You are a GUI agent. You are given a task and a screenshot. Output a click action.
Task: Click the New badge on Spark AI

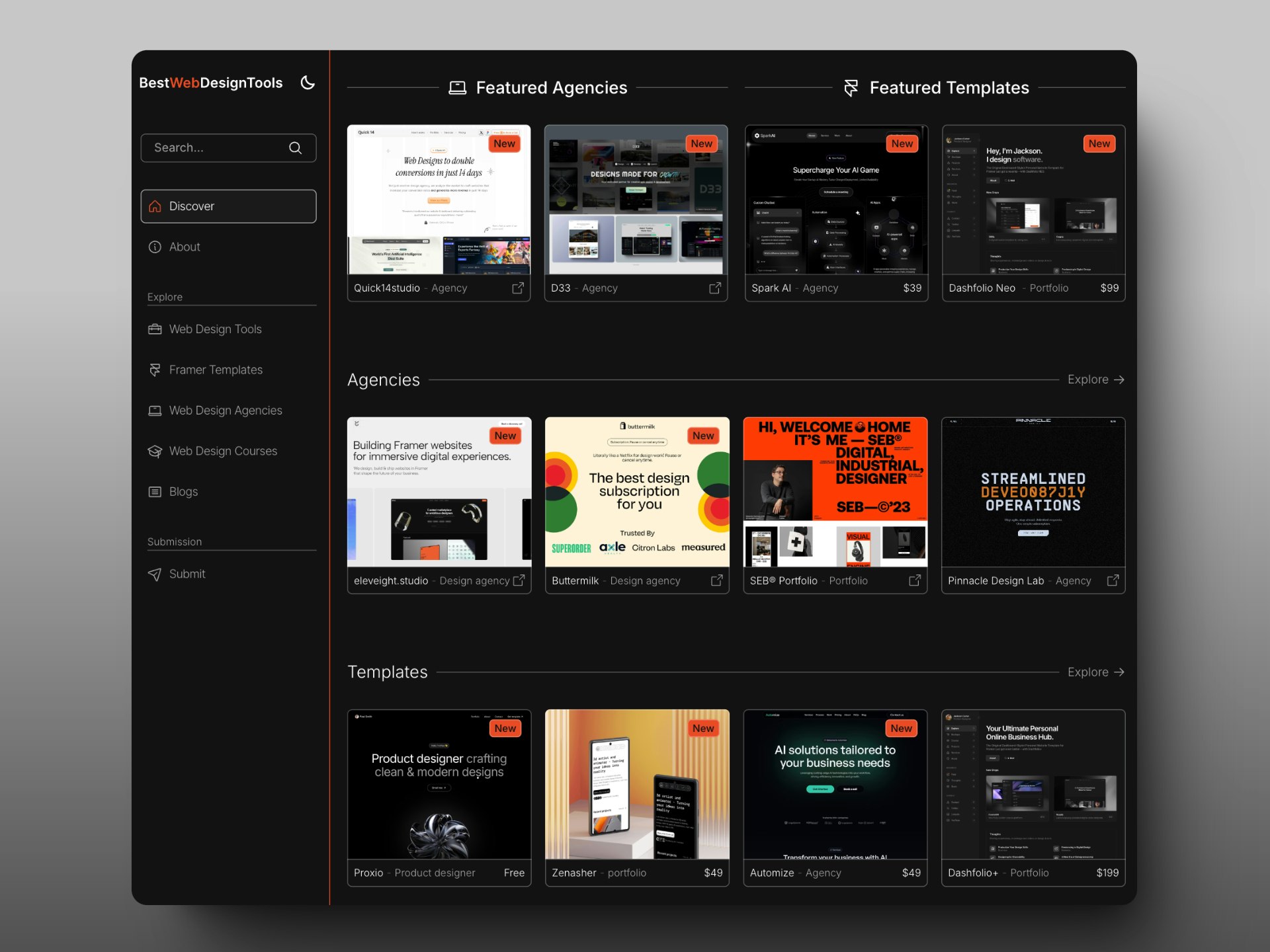[x=902, y=144]
